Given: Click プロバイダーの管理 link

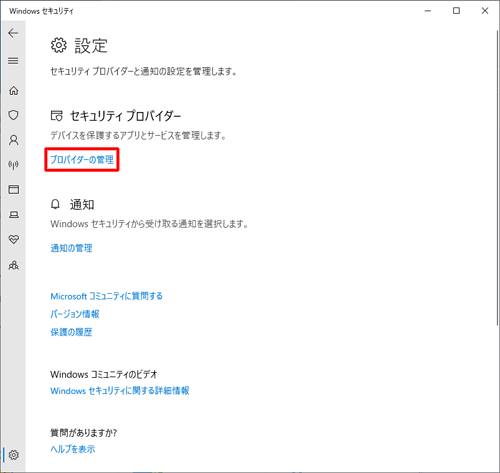Looking at the screenshot, I should tap(82, 160).
